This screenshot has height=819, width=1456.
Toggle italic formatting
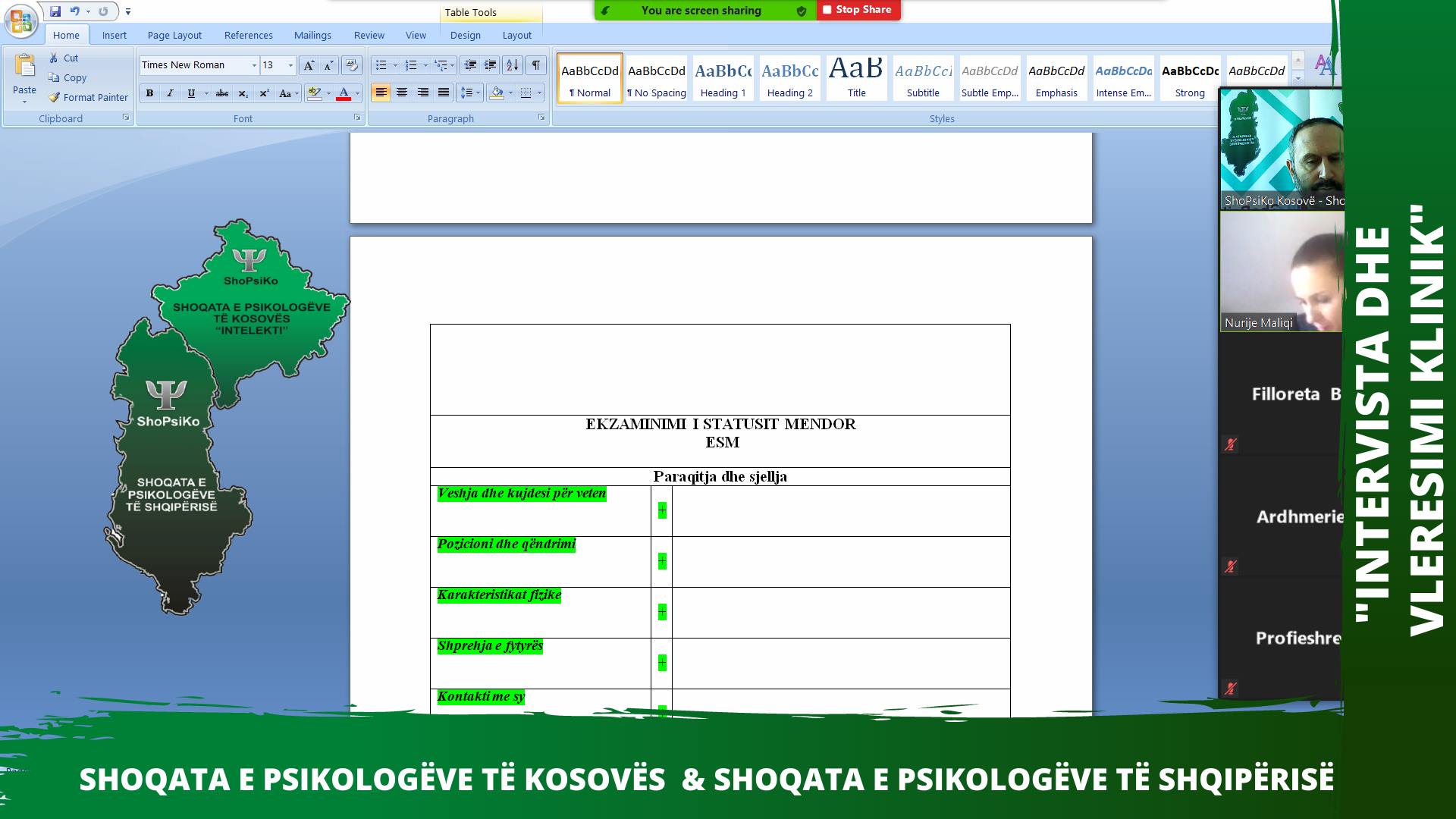(170, 93)
